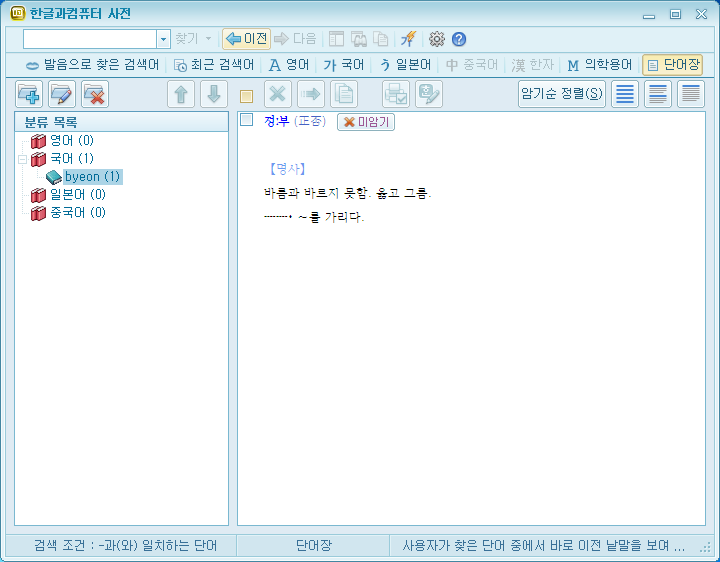Click the memorization test pencil icon
Viewport: 720px width, 562px height.
(x=429, y=94)
